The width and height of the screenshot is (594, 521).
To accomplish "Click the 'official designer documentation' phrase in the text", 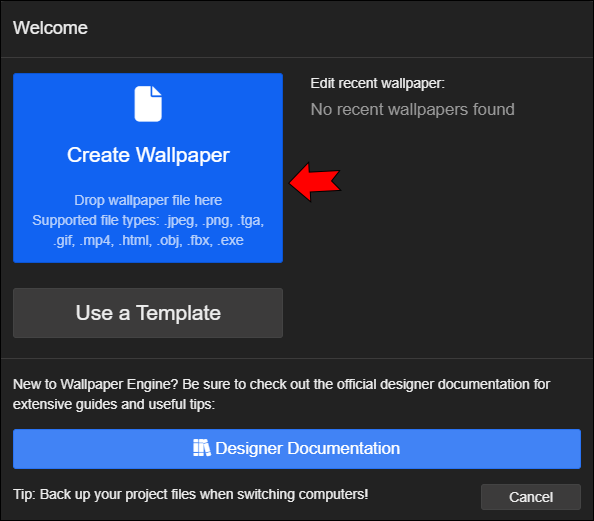I will point(434,384).
